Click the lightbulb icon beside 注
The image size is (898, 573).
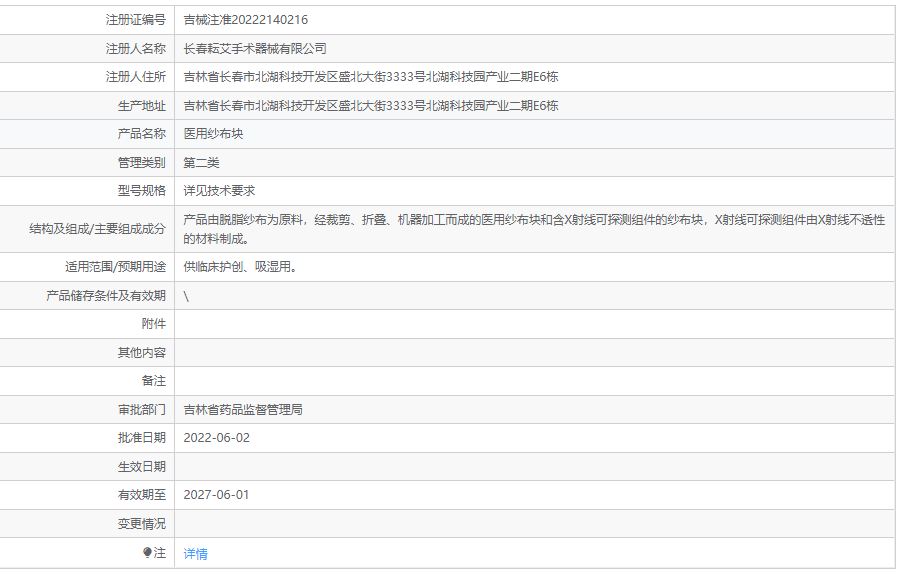pos(147,553)
